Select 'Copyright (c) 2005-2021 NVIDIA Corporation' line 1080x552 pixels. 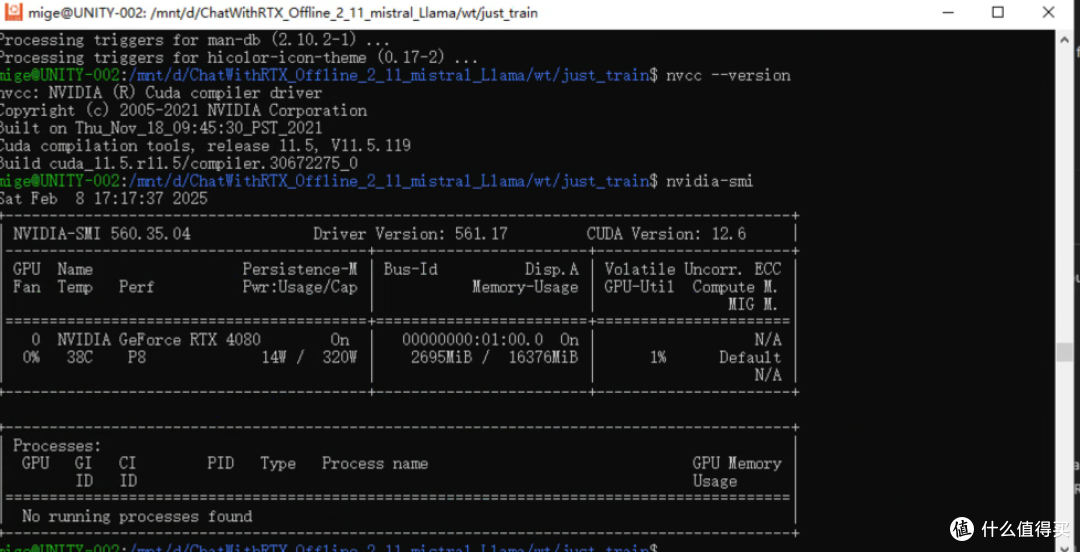tap(183, 110)
